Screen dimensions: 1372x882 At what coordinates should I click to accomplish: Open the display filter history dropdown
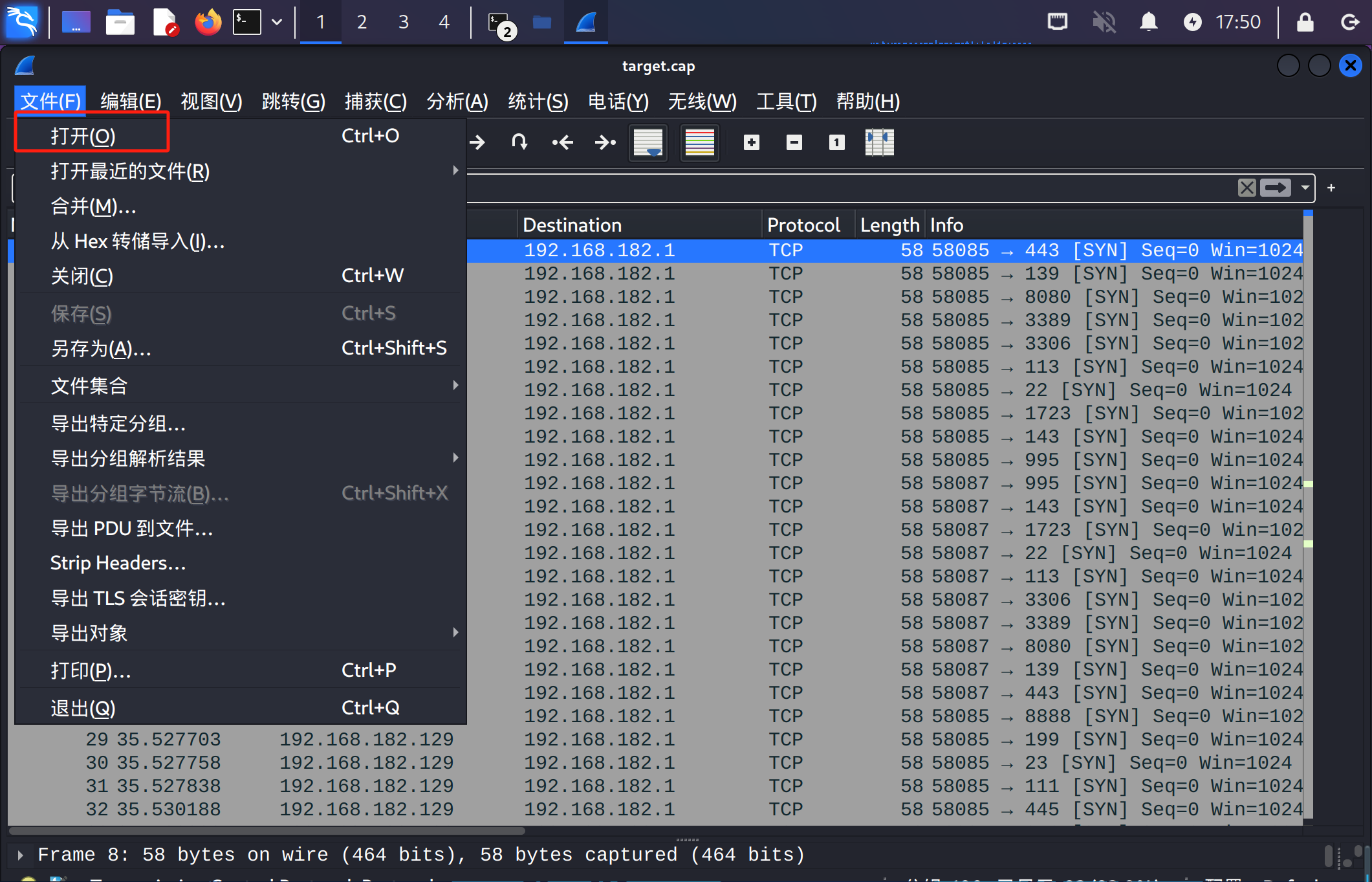pos(1305,188)
